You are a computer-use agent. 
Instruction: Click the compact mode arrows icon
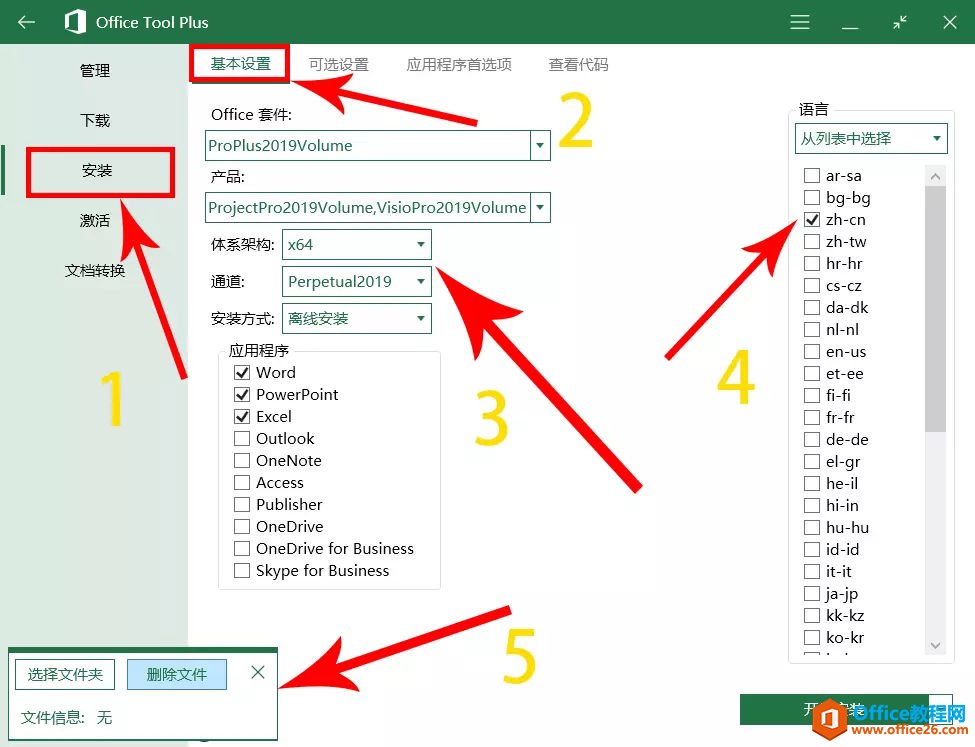point(900,22)
